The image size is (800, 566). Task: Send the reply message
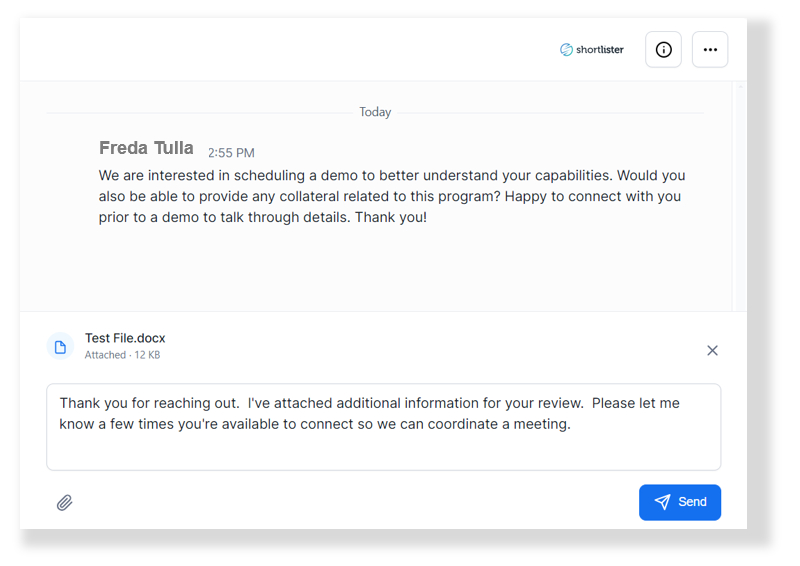tap(680, 502)
